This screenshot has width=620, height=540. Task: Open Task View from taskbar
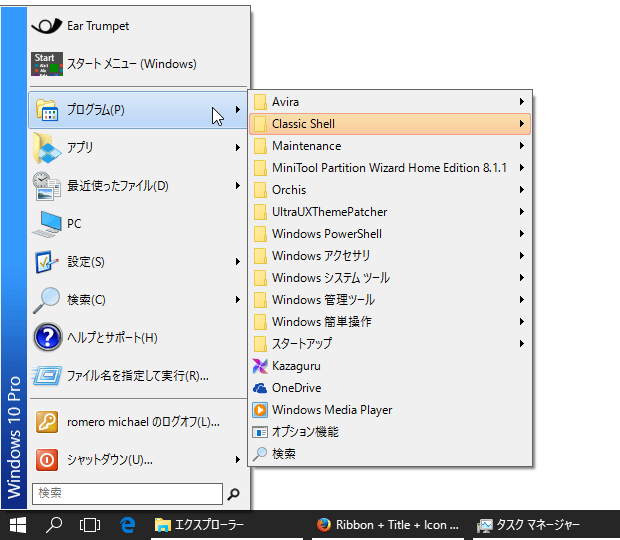pos(90,525)
